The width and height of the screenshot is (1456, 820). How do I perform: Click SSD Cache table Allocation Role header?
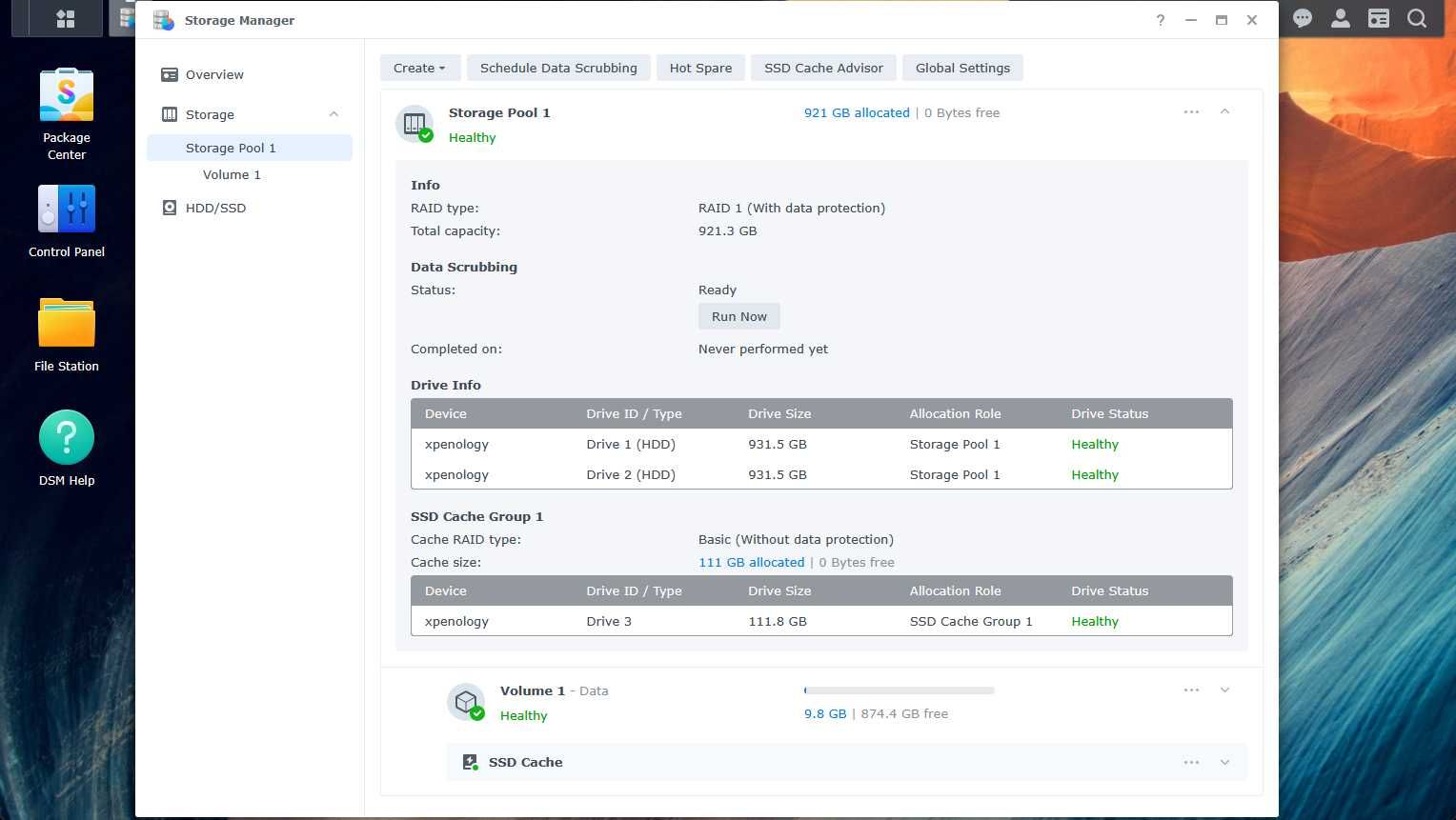coord(955,590)
